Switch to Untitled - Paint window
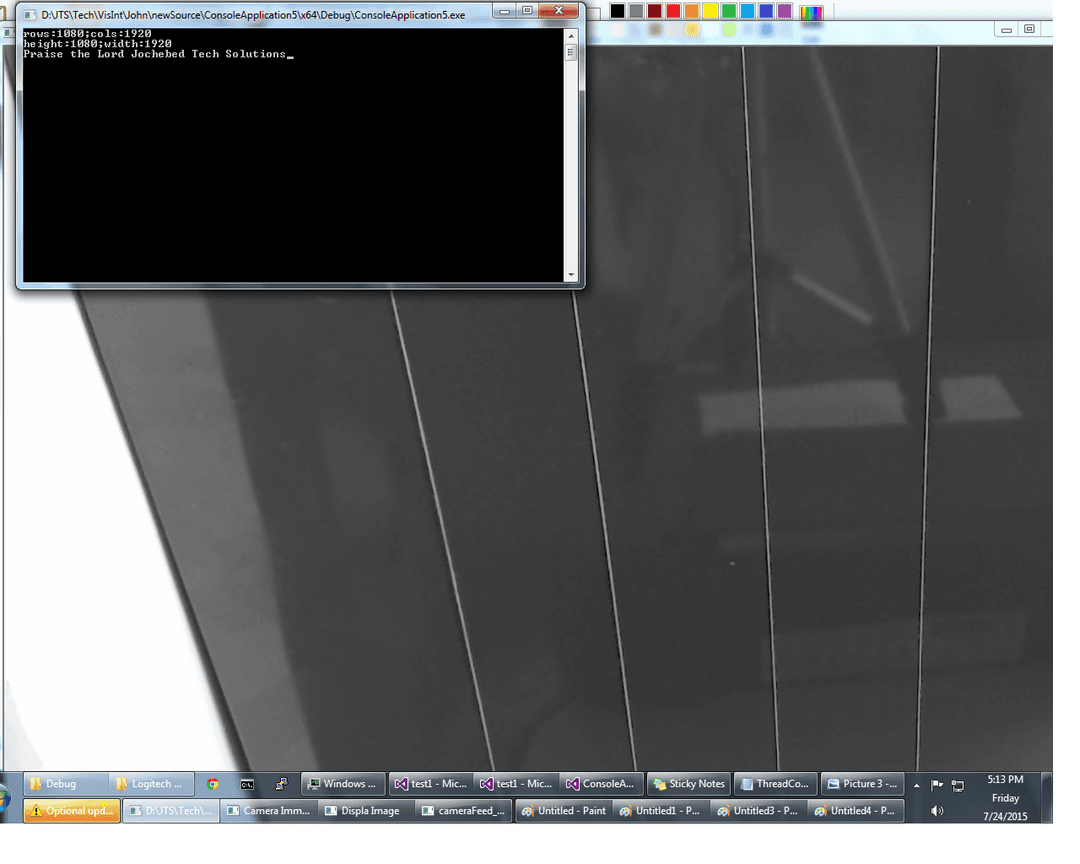This screenshot has width=1080, height=864. pyautogui.click(x=563, y=811)
